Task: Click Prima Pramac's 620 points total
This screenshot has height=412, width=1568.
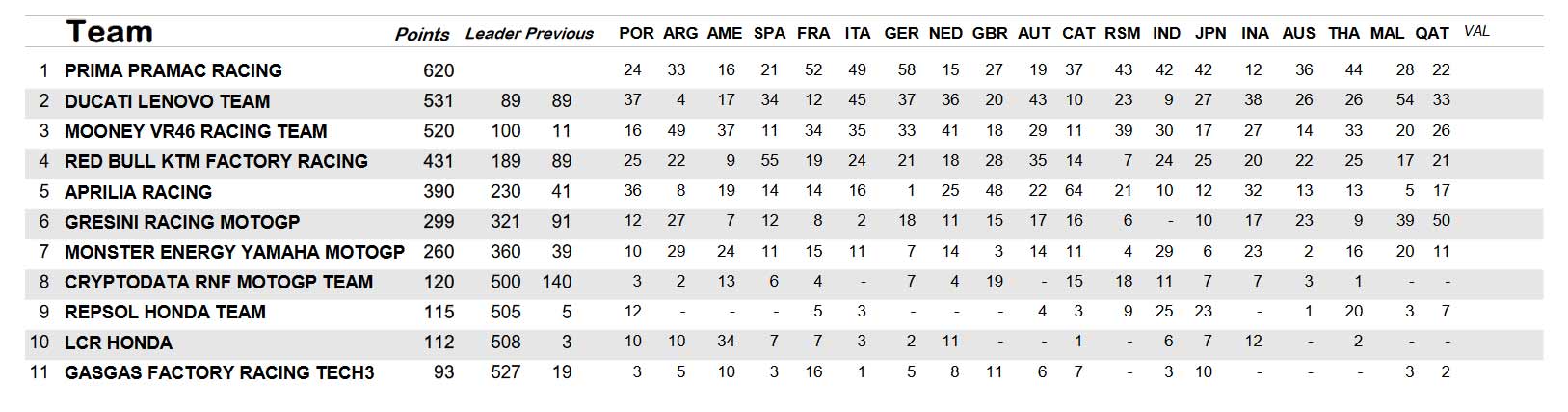Action: (x=439, y=70)
